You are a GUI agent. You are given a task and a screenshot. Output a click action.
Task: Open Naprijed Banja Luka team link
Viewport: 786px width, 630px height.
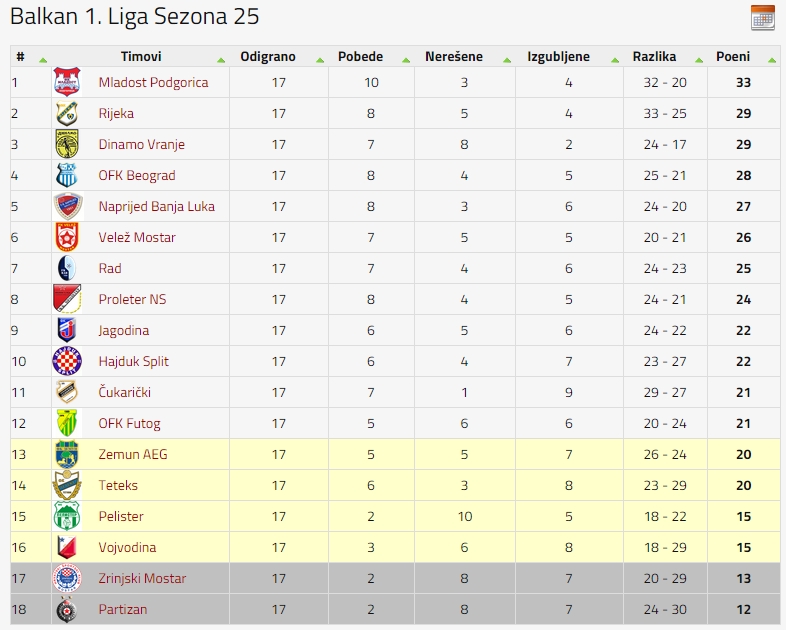click(156, 206)
